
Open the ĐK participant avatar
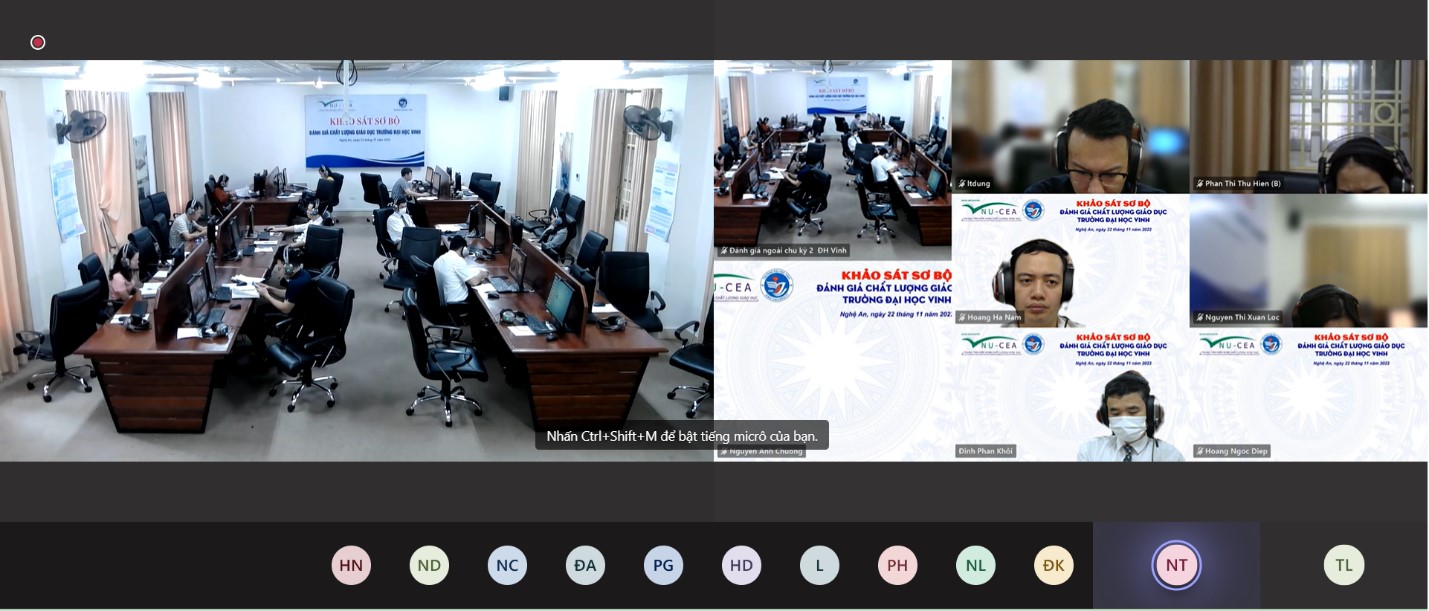coord(1053,565)
